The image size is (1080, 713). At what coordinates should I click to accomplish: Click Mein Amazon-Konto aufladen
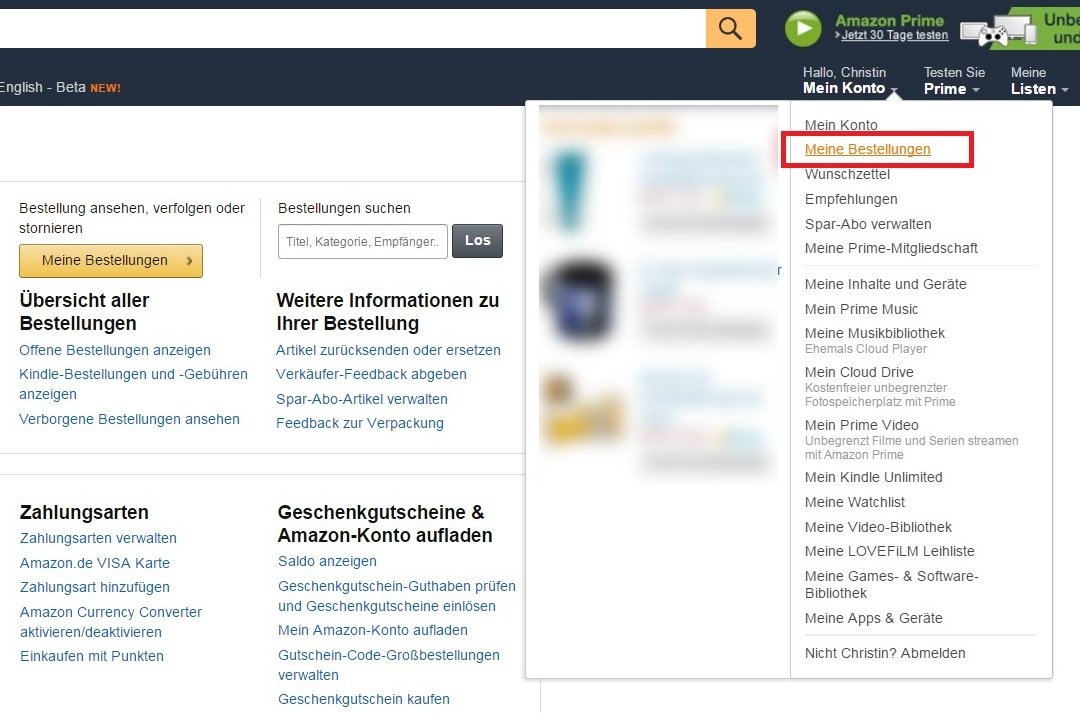point(373,630)
